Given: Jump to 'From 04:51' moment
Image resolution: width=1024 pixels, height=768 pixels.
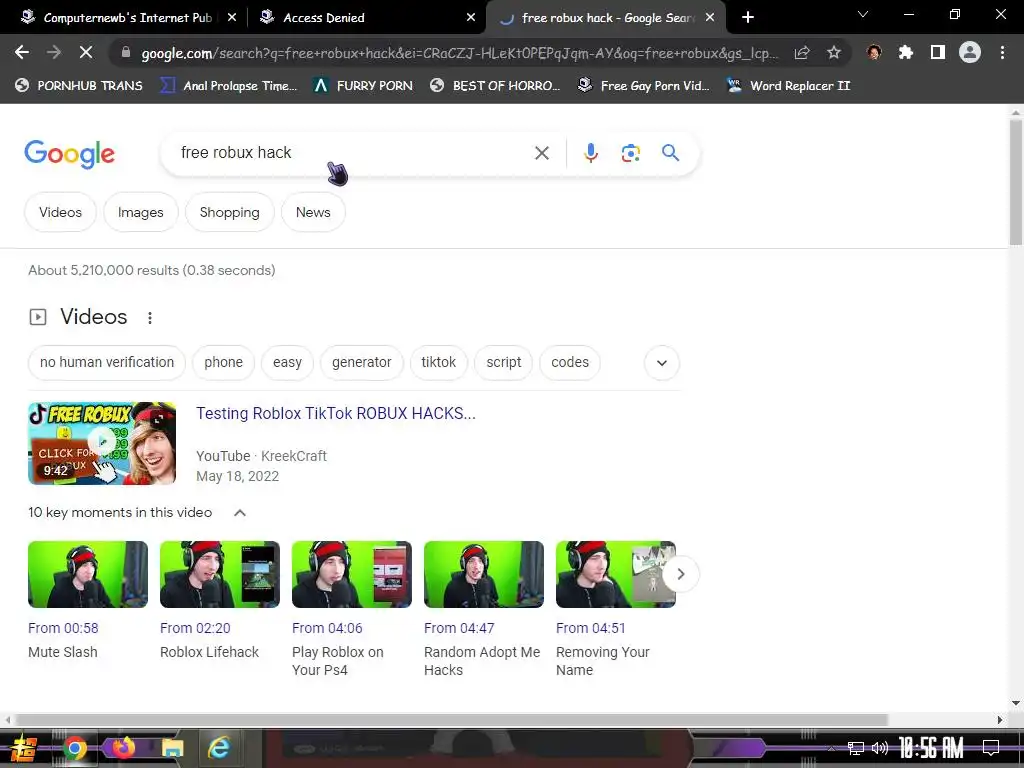Looking at the screenshot, I should 590,628.
